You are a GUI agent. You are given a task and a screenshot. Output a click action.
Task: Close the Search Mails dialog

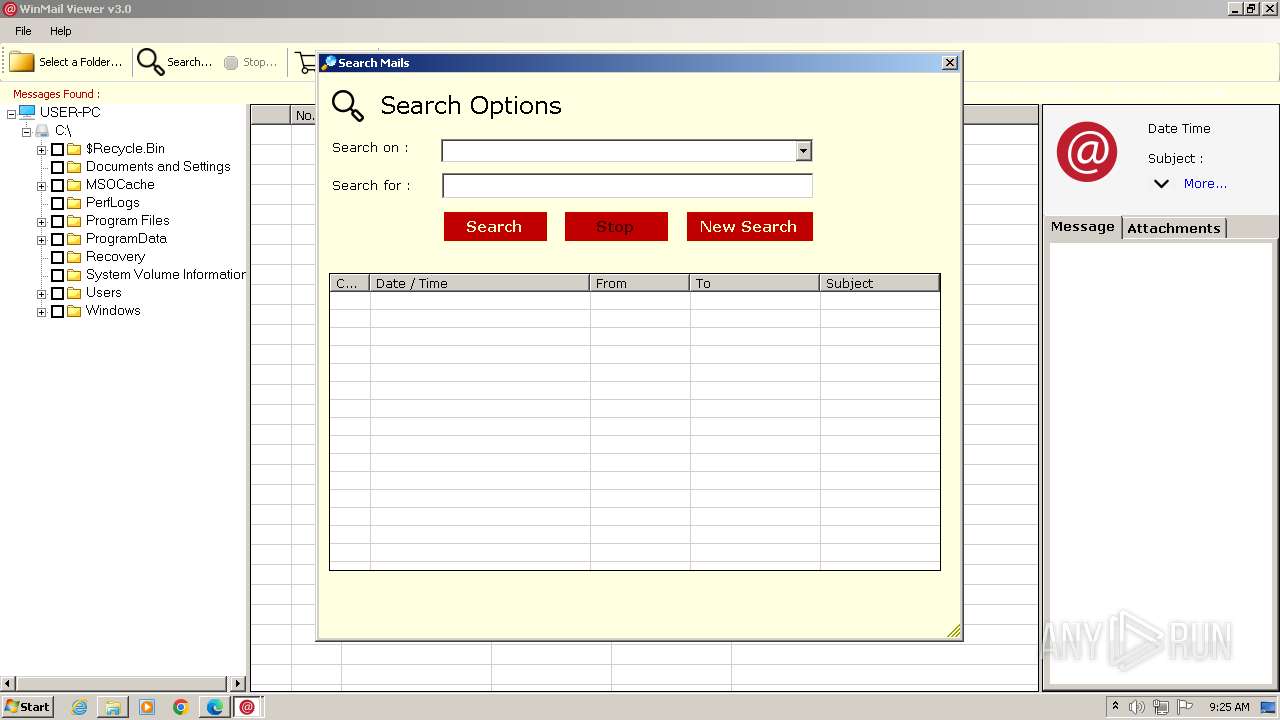(950, 63)
